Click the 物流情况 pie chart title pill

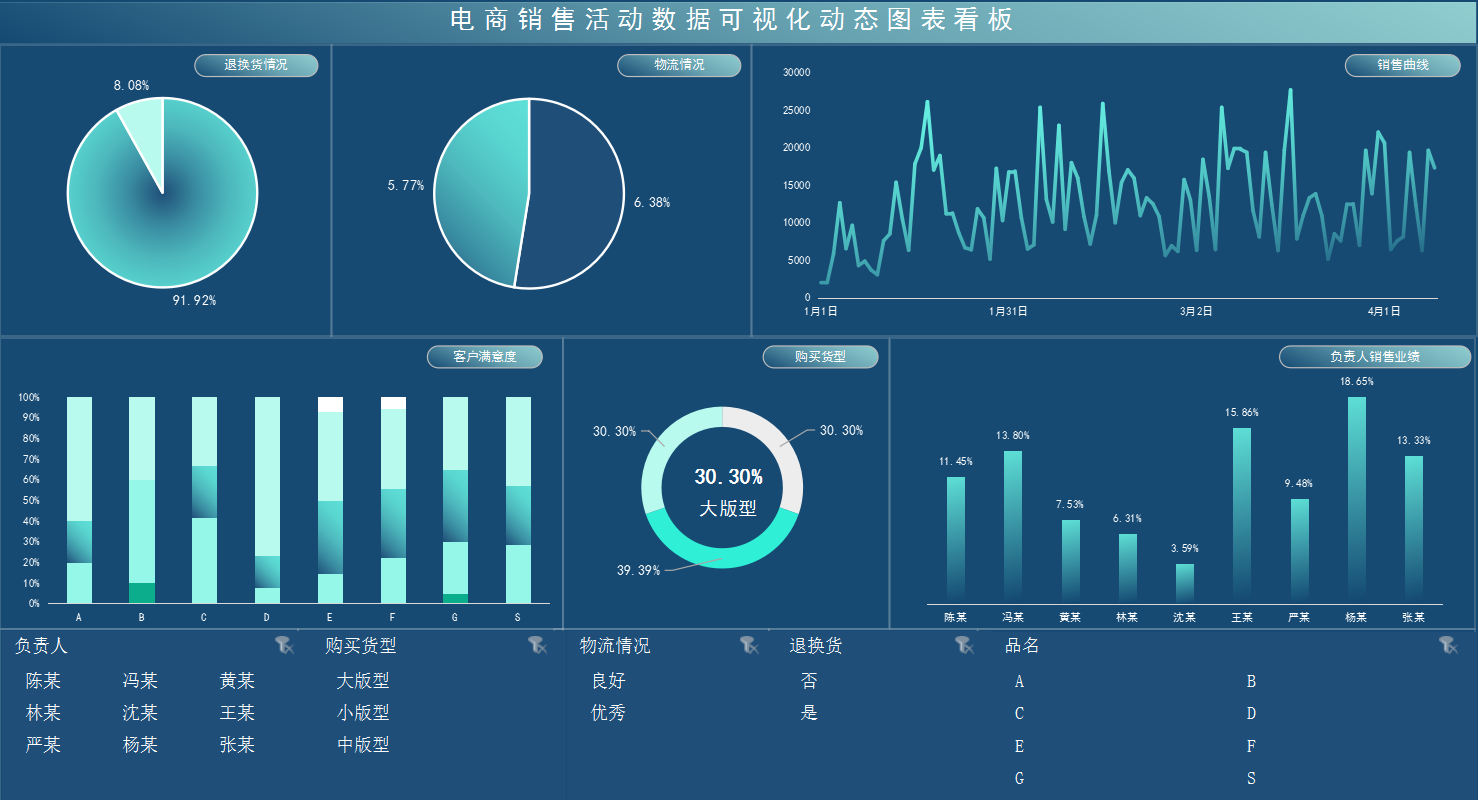pyautogui.click(x=679, y=65)
